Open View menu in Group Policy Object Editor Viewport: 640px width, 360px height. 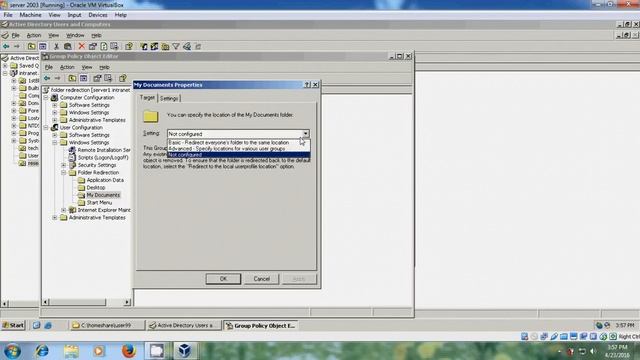(87, 67)
